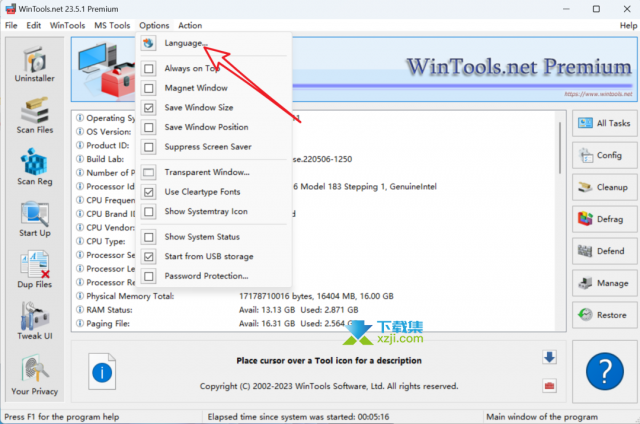Click the Cleanup button
640x424 pixels.
click(604, 187)
